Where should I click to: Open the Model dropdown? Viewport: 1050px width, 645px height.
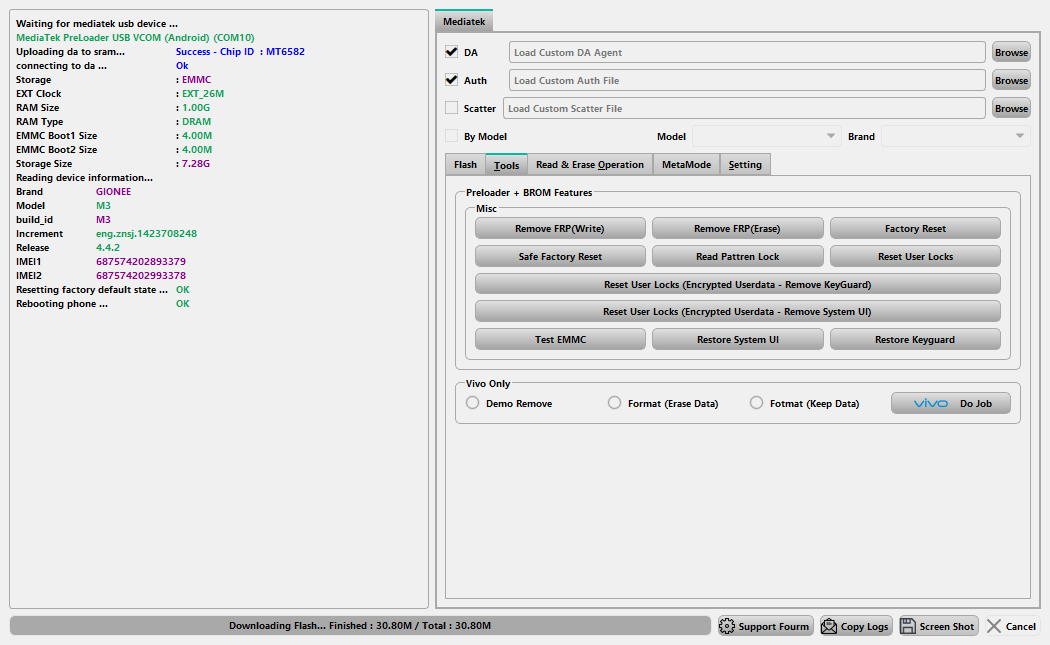(x=766, y=136)
